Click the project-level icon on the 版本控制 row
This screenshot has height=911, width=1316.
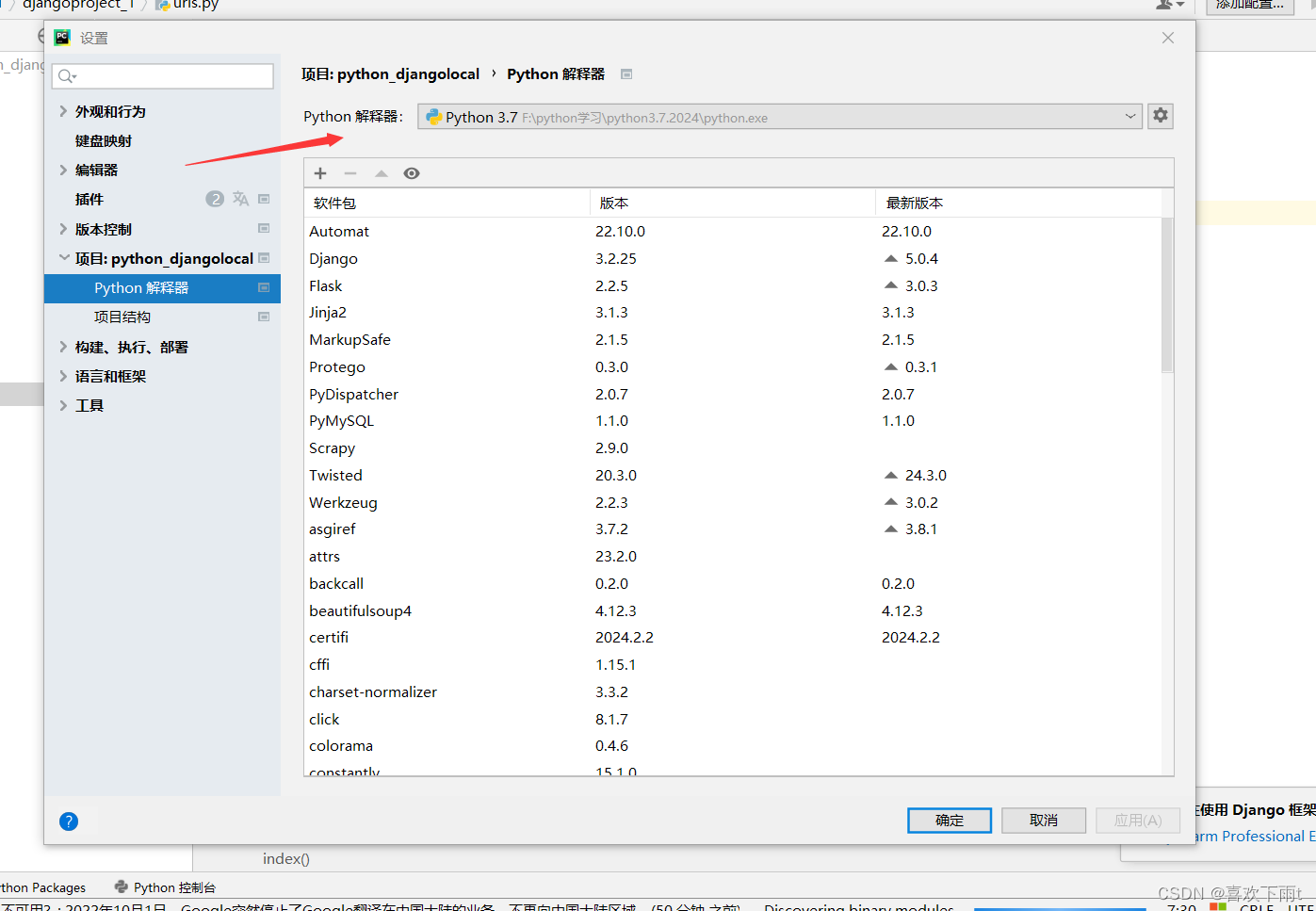[264, 229]
